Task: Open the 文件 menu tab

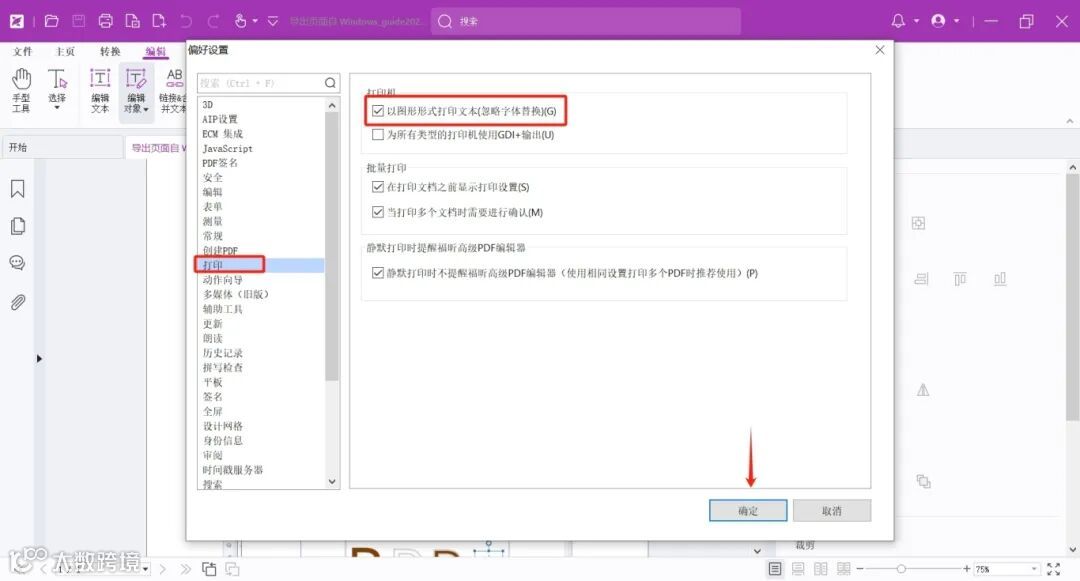Action: click(x=23, y=52)
